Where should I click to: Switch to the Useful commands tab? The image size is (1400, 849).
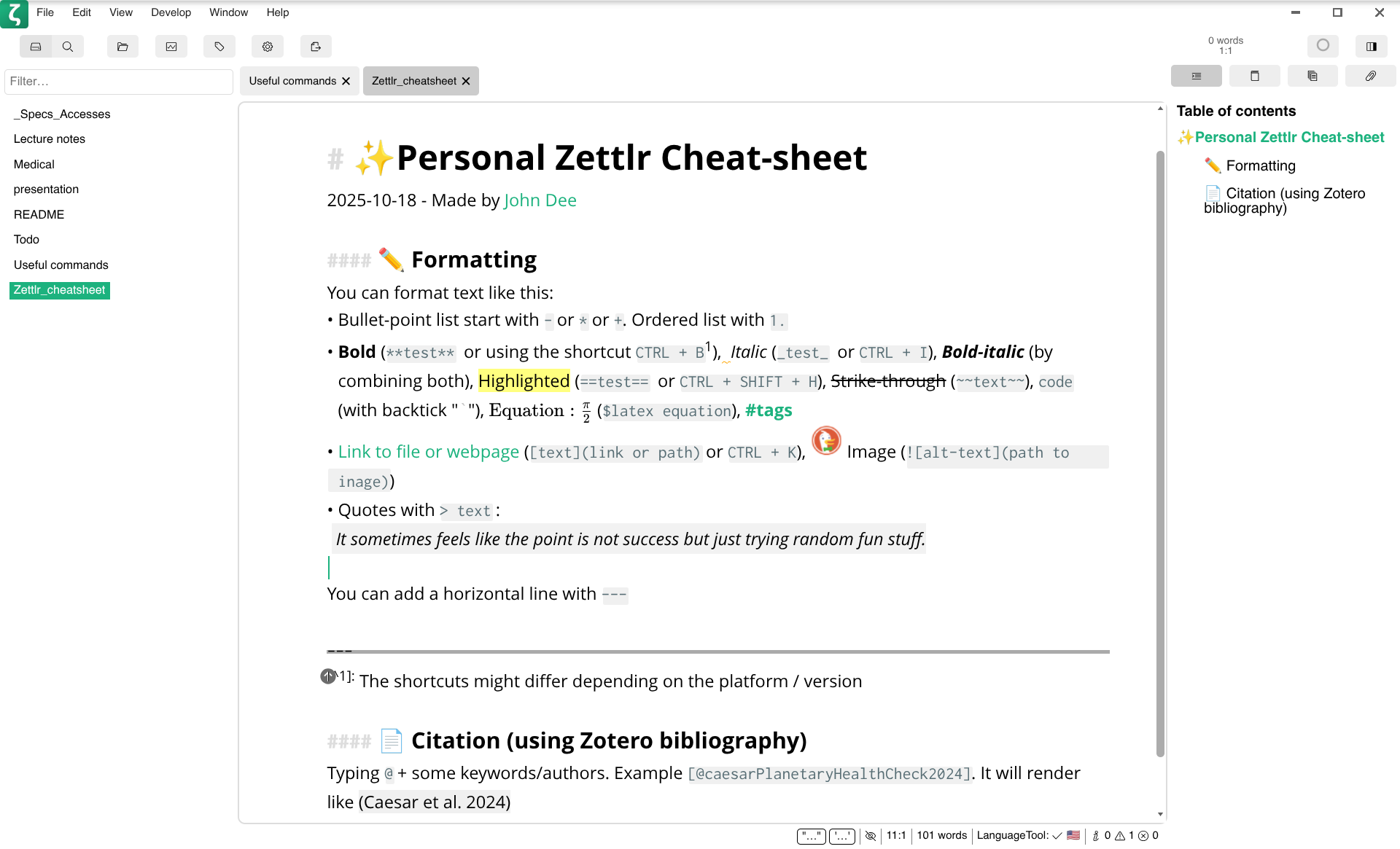[x=292, y=81]
